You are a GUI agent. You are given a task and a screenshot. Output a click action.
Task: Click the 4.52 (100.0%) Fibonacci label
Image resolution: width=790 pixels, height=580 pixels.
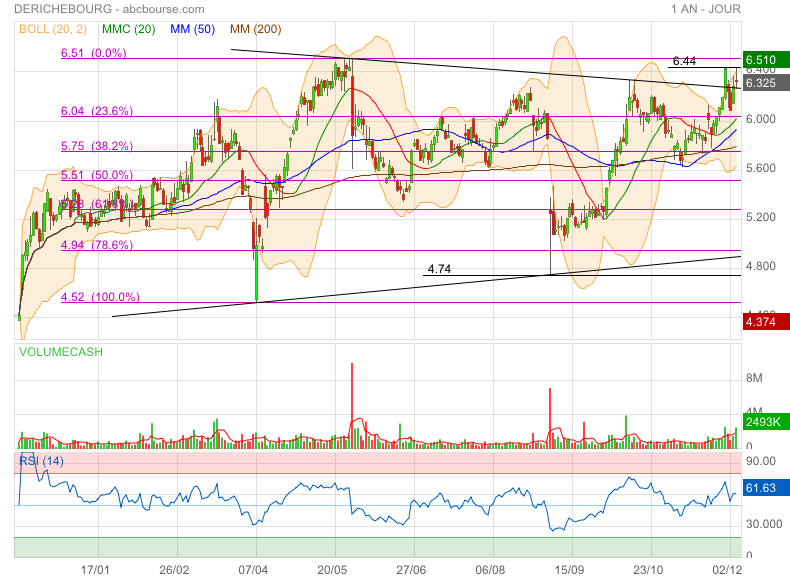(100, 297)
